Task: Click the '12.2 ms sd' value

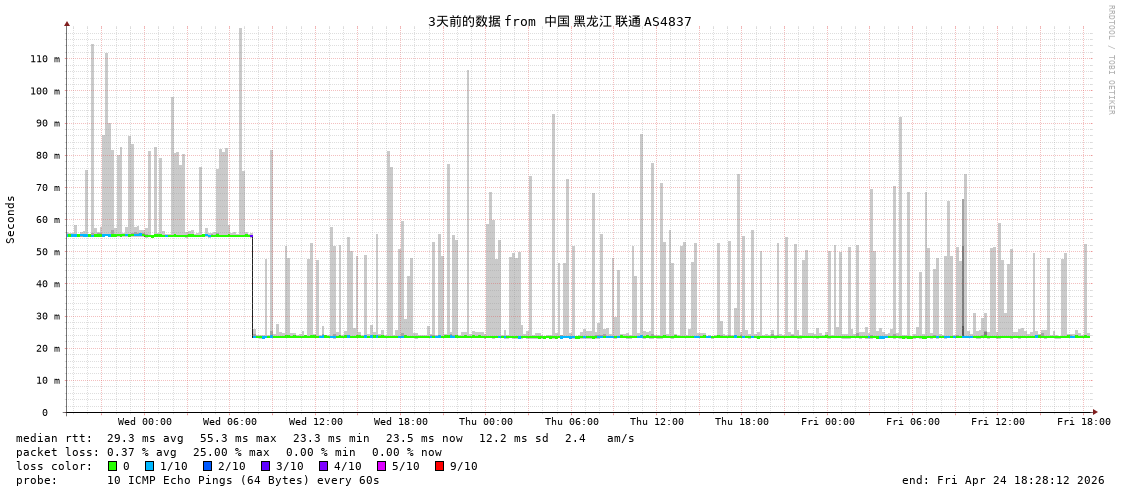Action: (514, 438)
